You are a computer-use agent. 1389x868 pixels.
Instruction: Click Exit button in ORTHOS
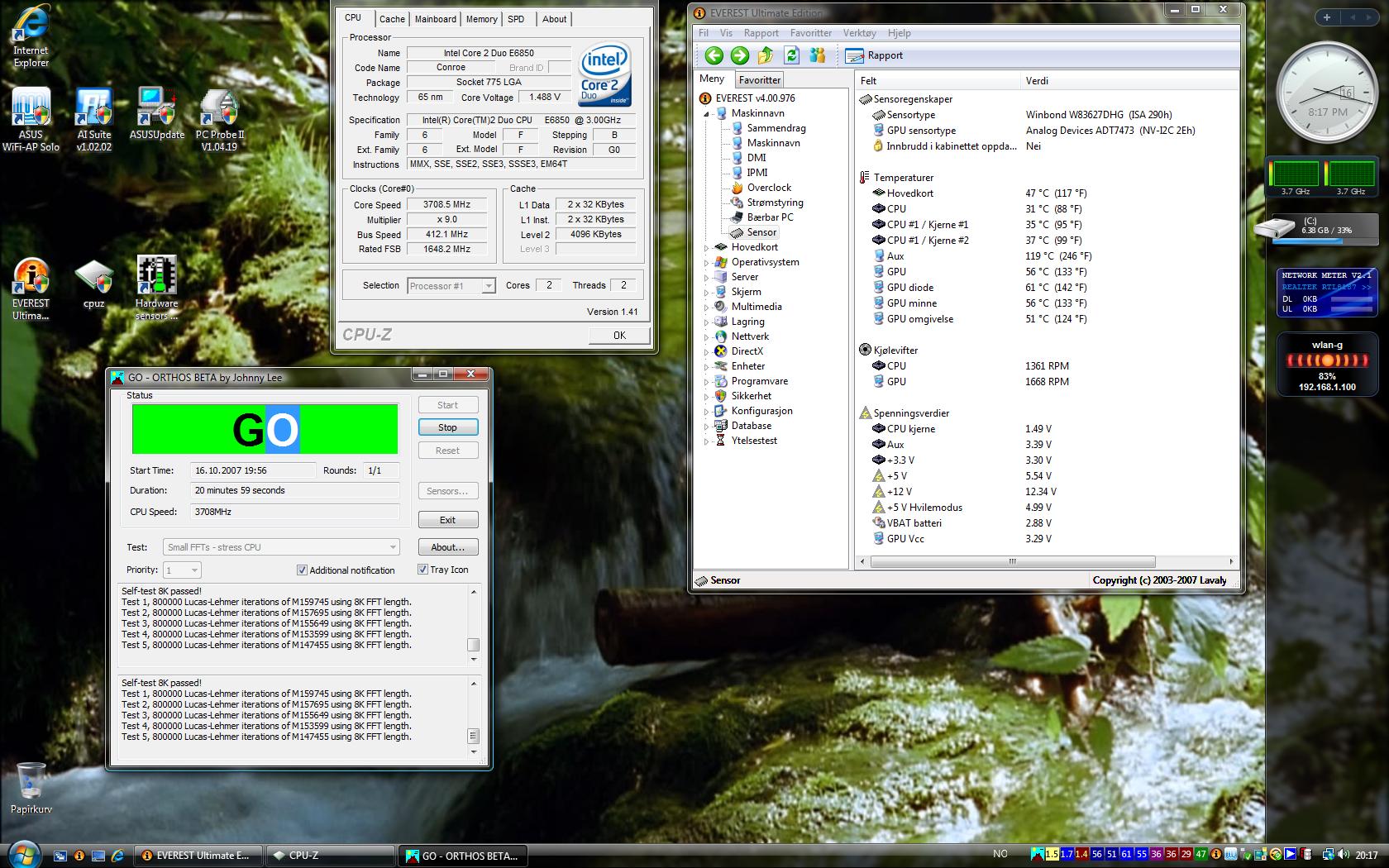pyautogui.click(x=447, y=520)
